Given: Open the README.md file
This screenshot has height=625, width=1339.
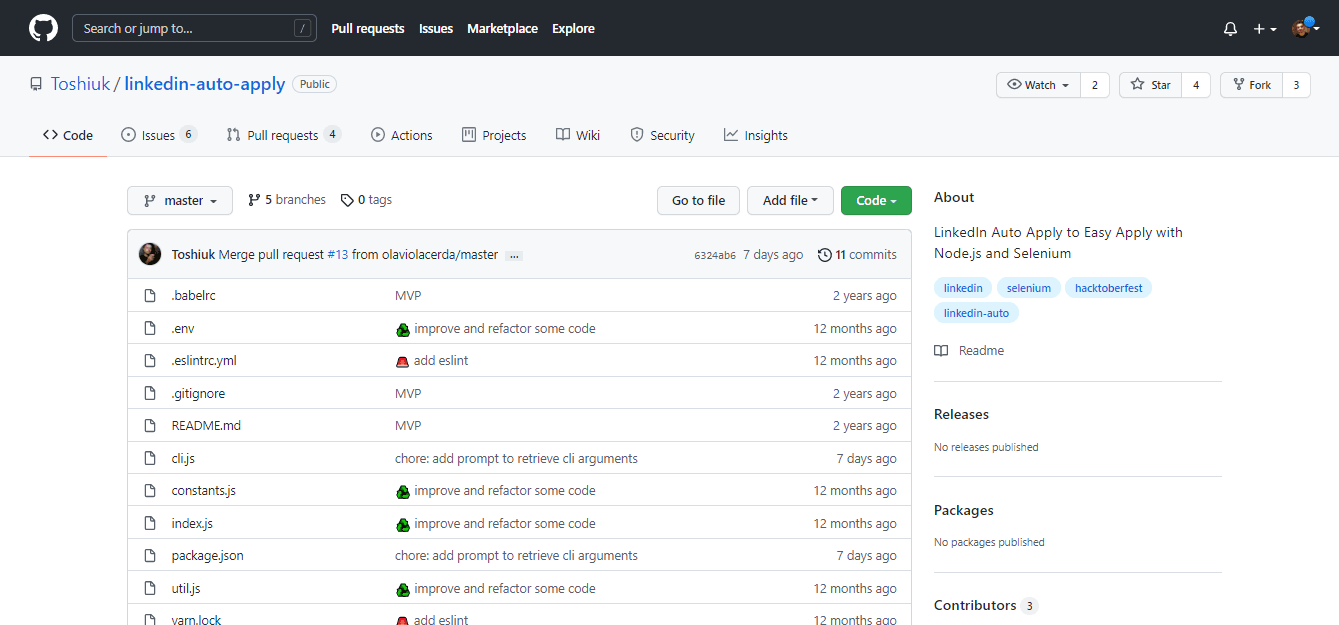Looking at the screenshot, I should point(206,426).
